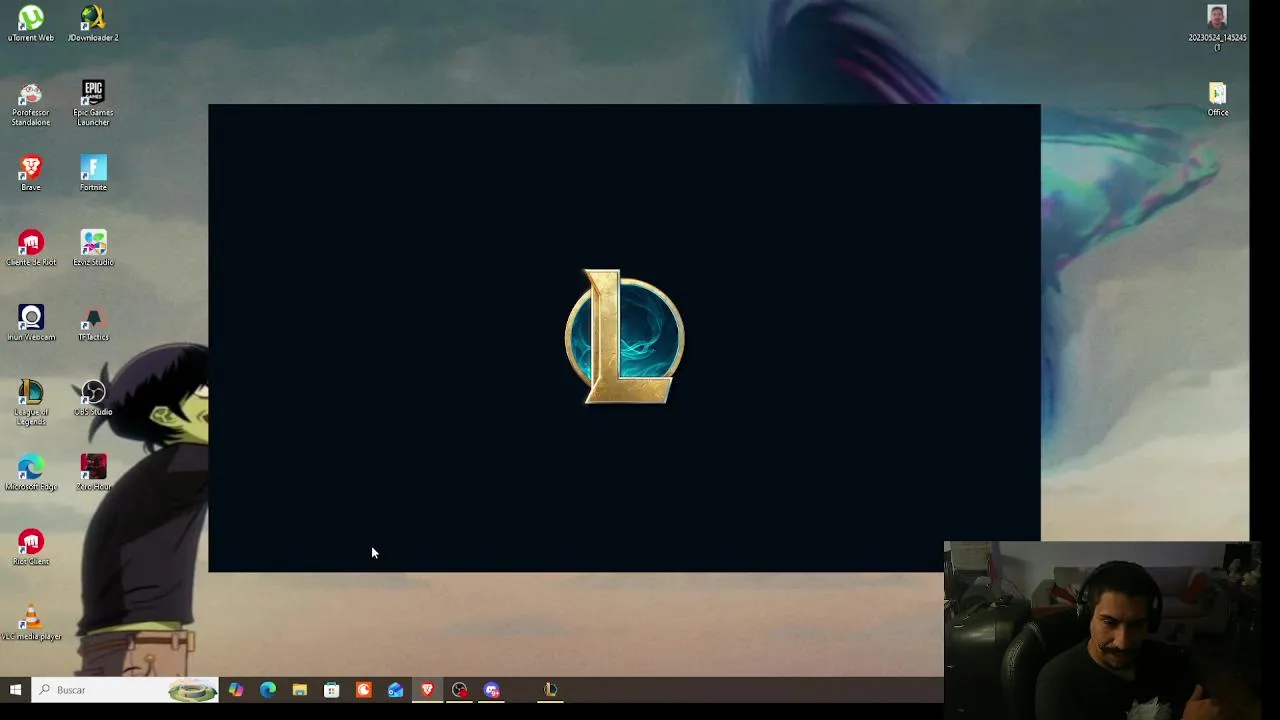Screen dimensions: 1280x720
Task: Open Riot Client desktop shortcut
Action: pyautogui.click(x=31, y=548)
